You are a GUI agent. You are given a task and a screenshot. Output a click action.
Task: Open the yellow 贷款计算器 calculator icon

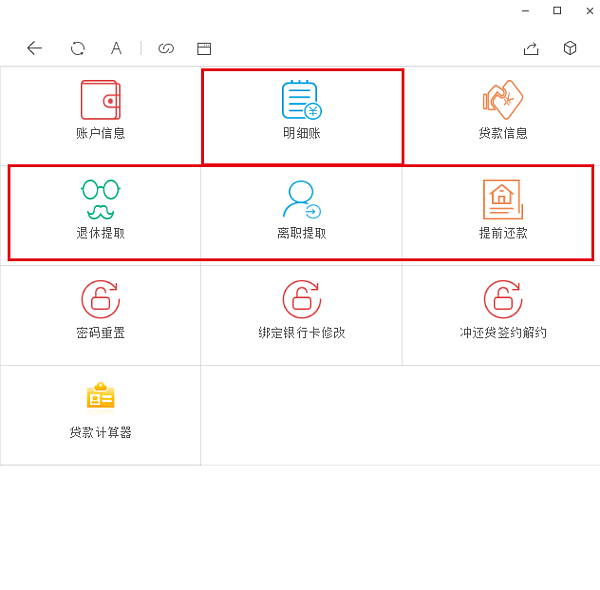point(100,397)
